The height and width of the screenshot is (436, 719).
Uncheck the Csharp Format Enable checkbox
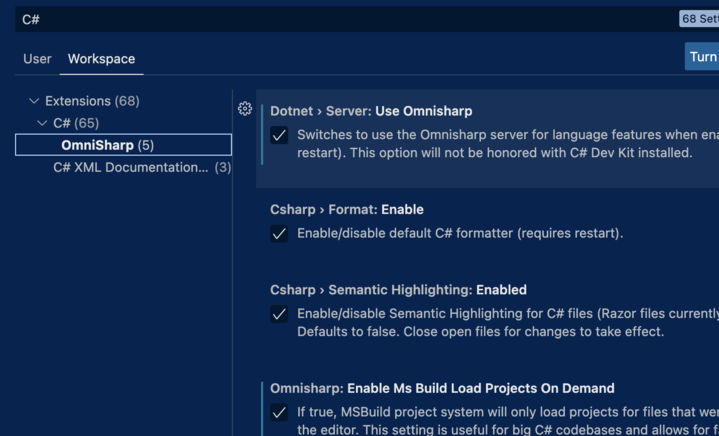279,234
